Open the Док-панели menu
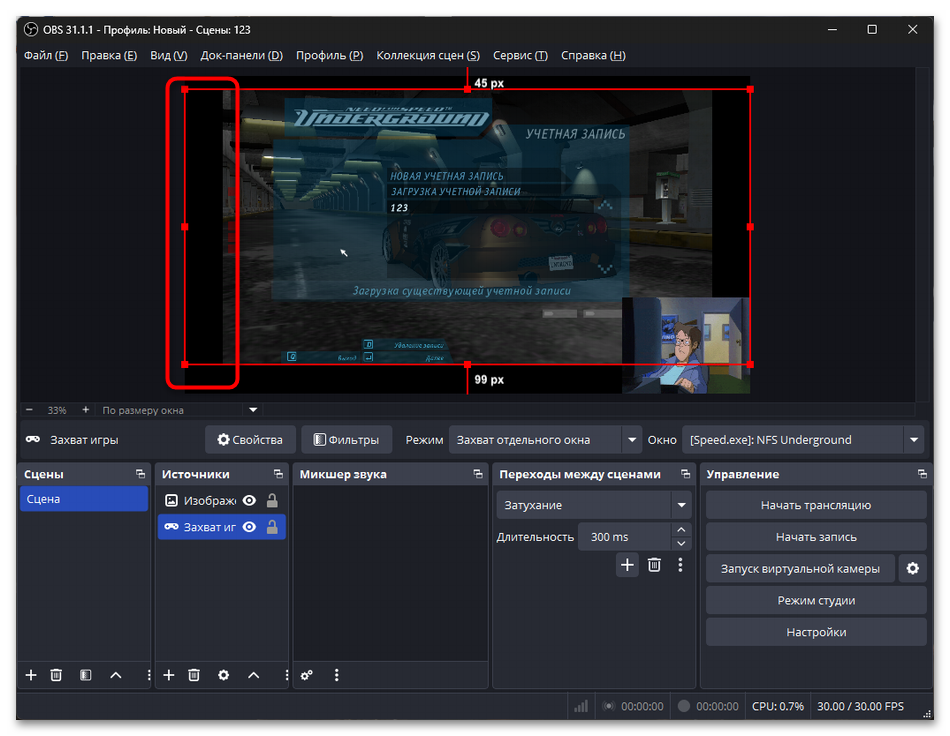Screen dimensions: 950x736 click(x=241, y=55)
